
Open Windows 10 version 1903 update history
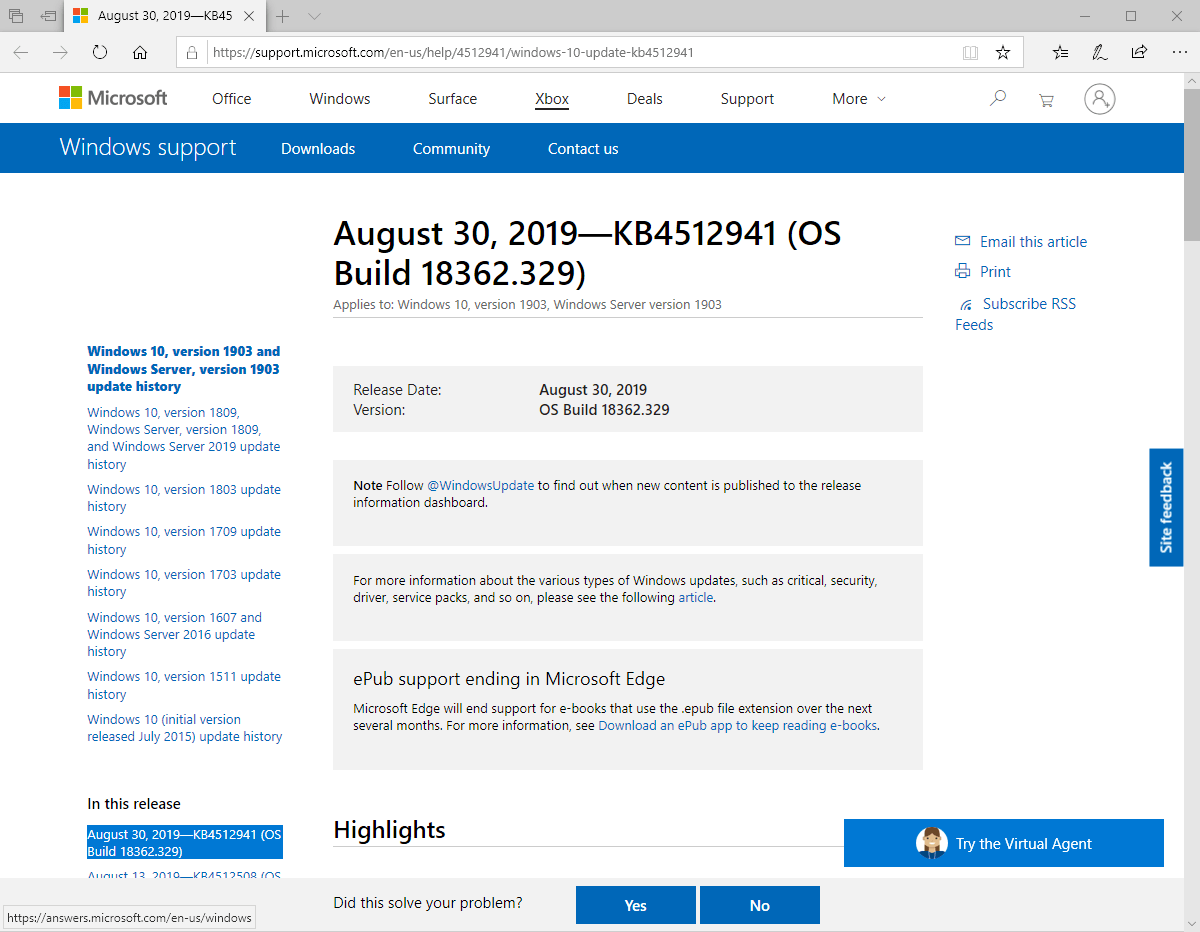[x=184, y=369]
